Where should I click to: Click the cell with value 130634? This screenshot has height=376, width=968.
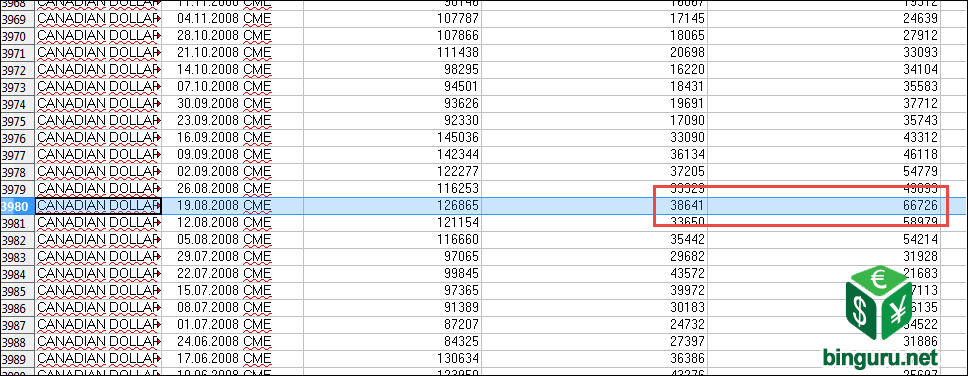[392, 358]
